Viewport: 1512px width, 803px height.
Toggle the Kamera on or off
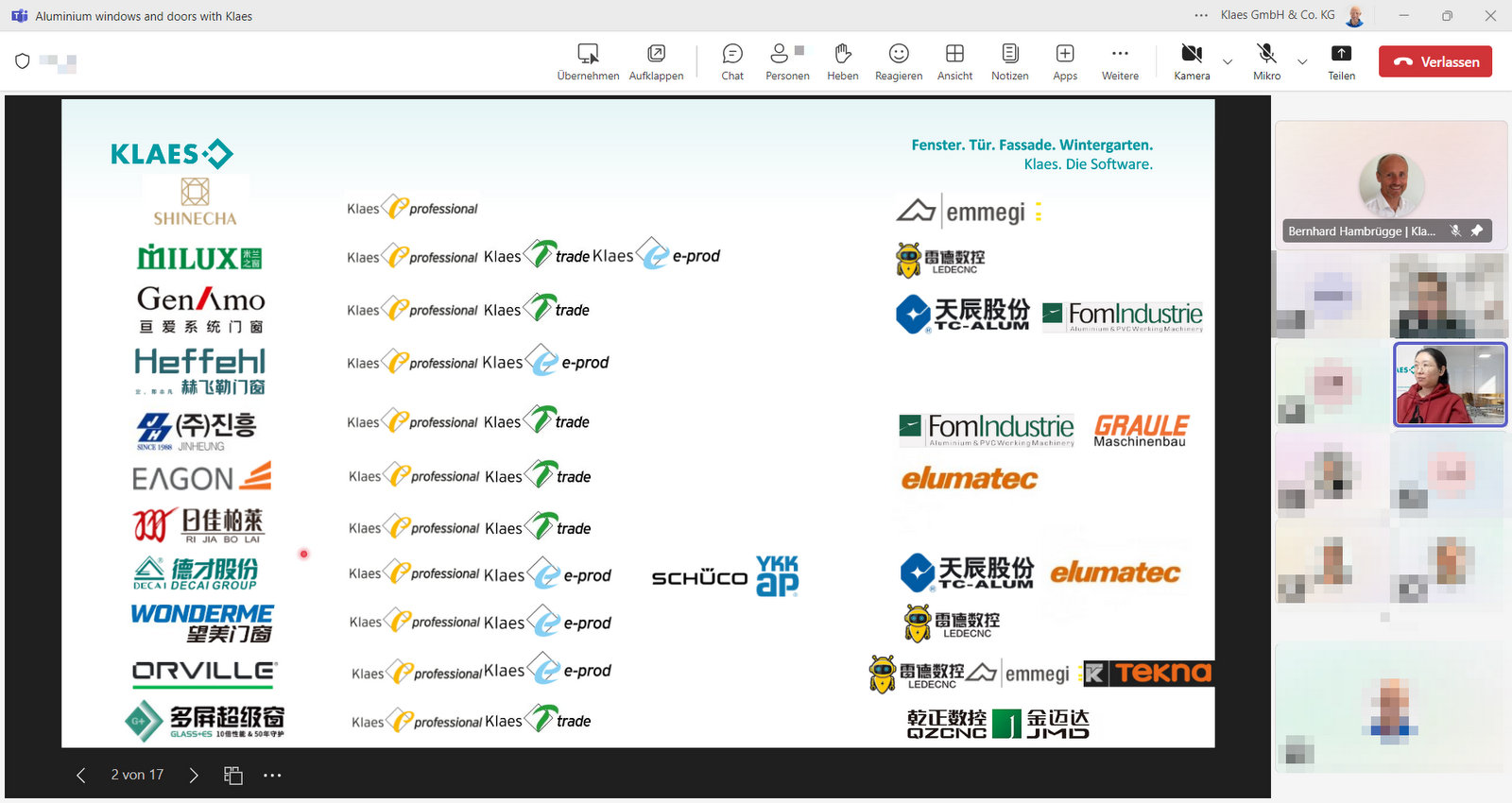point(1192,61)
